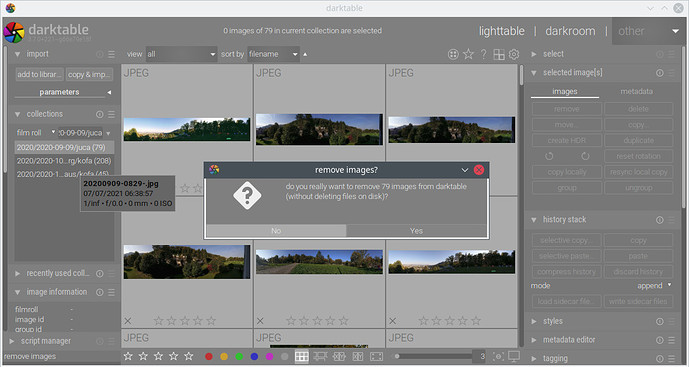
Task: Reset the selected image[s] module
Action: coord(660,73)
